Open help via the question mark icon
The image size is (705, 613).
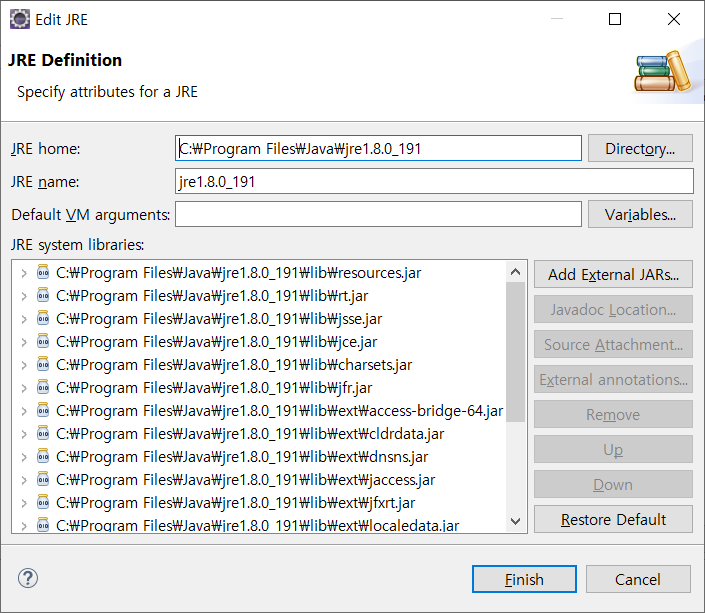pos(28,578)
